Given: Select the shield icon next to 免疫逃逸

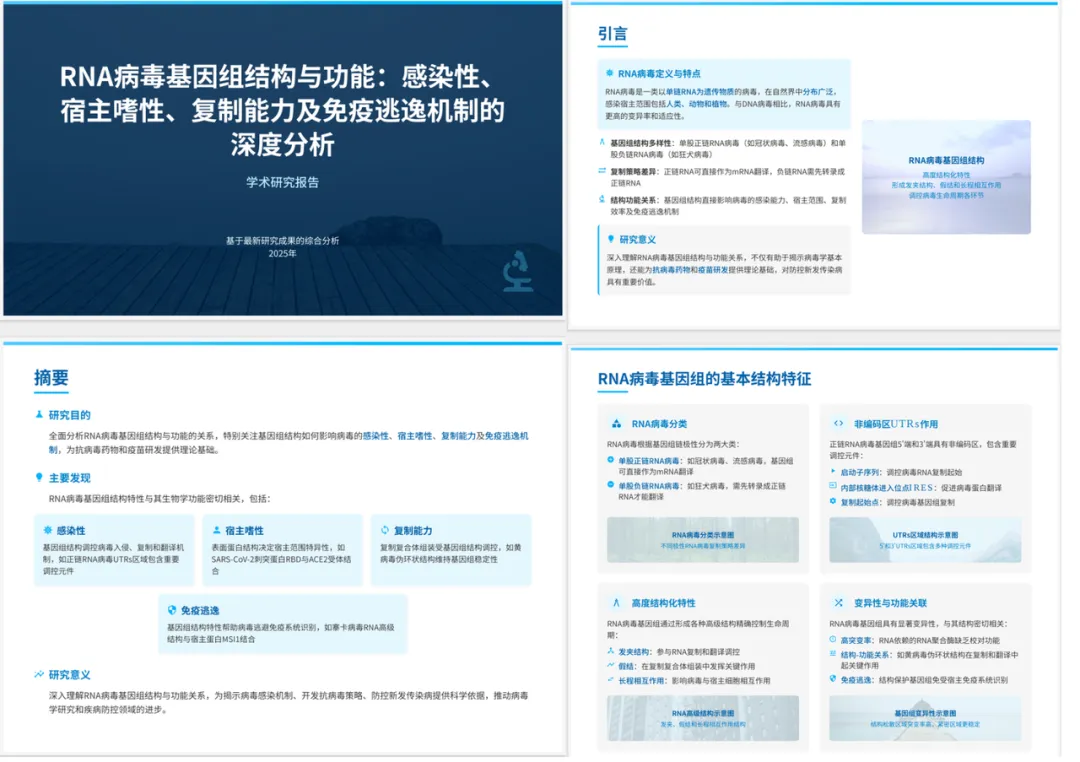Looking at the screenshot, I should click(x=170, y=610).
